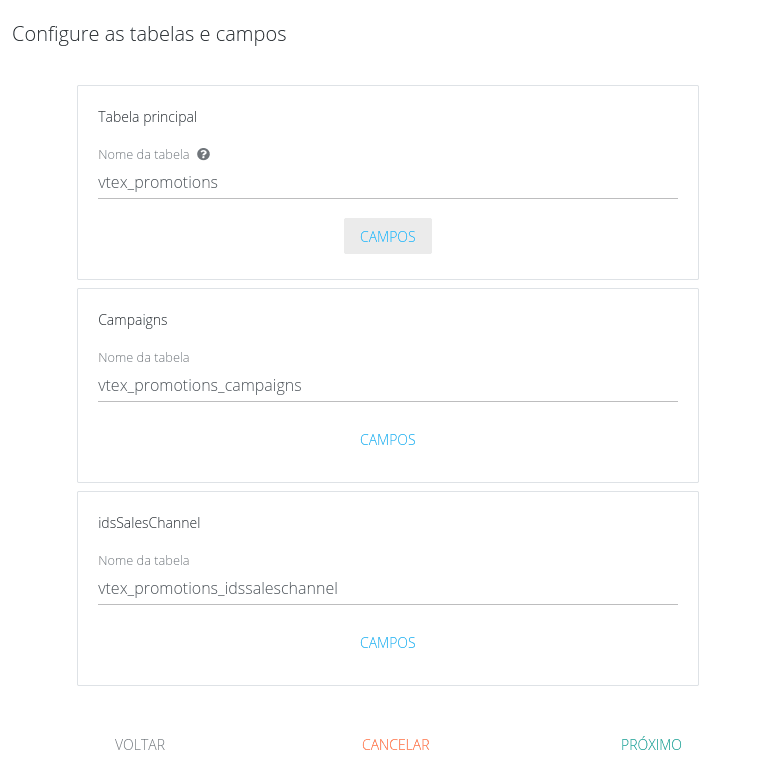This screenshot has height=762, width=780.
Task: Click the idsSalesChannel section heading
Action: point(149,523)
